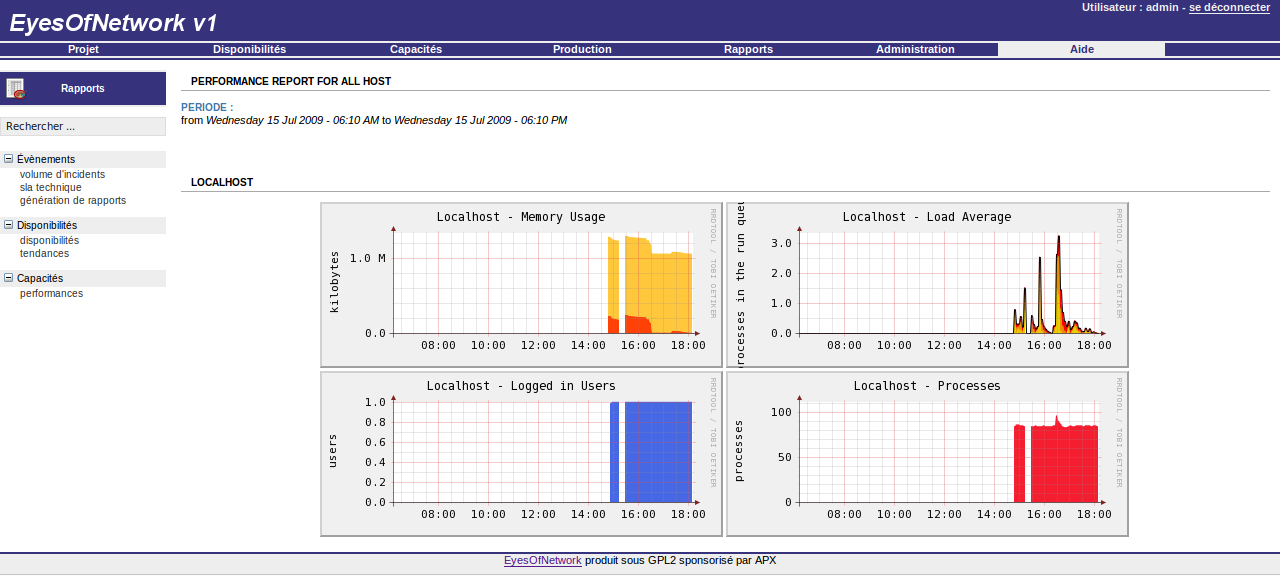The width and height of the screenshot is (1280, 576).
Task: Open the 'performances' sidebar link
Action: point(51,293)
